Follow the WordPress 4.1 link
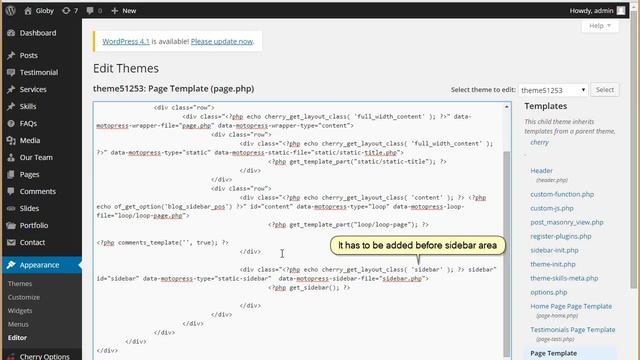Viewport: 640px width, 360px height. [x=126, y=41]
